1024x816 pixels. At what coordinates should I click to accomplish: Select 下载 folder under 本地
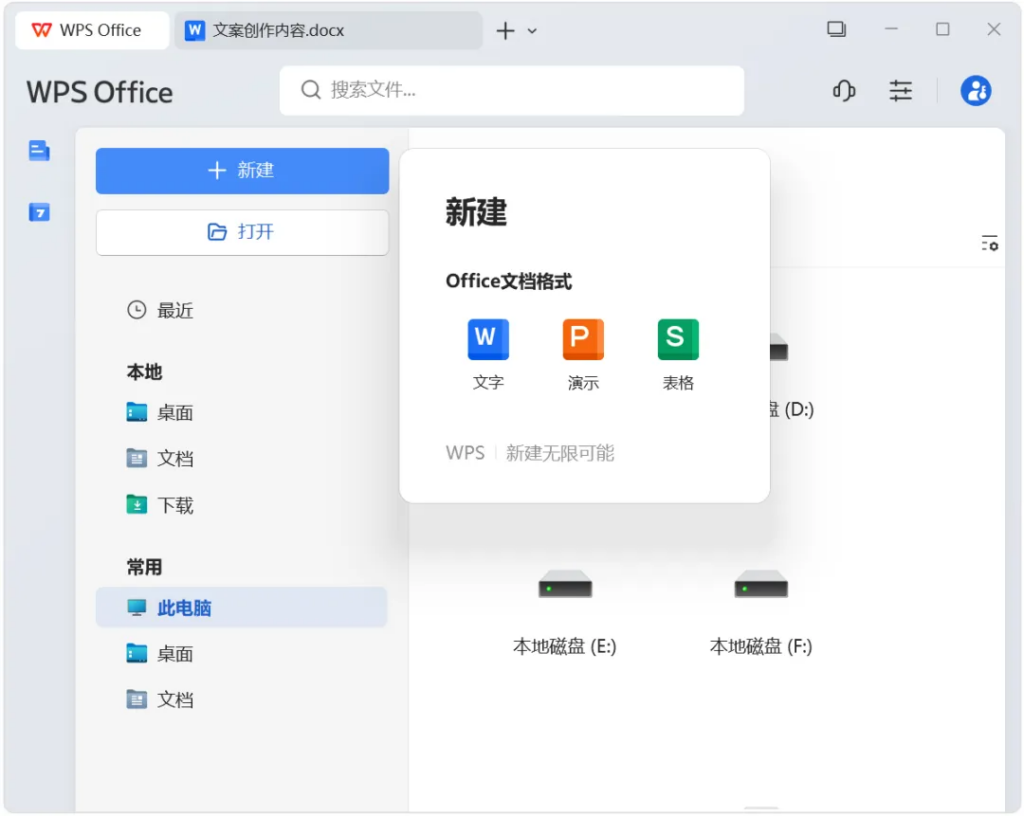(174, 505)
